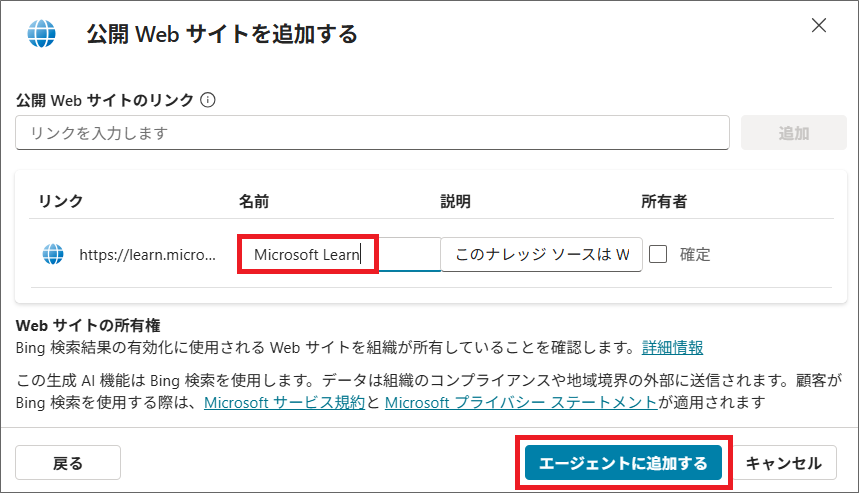This screenshot has width=859, height=493.
Task: Open the 詳細情報 link
Action: click(x=672, y=347)
